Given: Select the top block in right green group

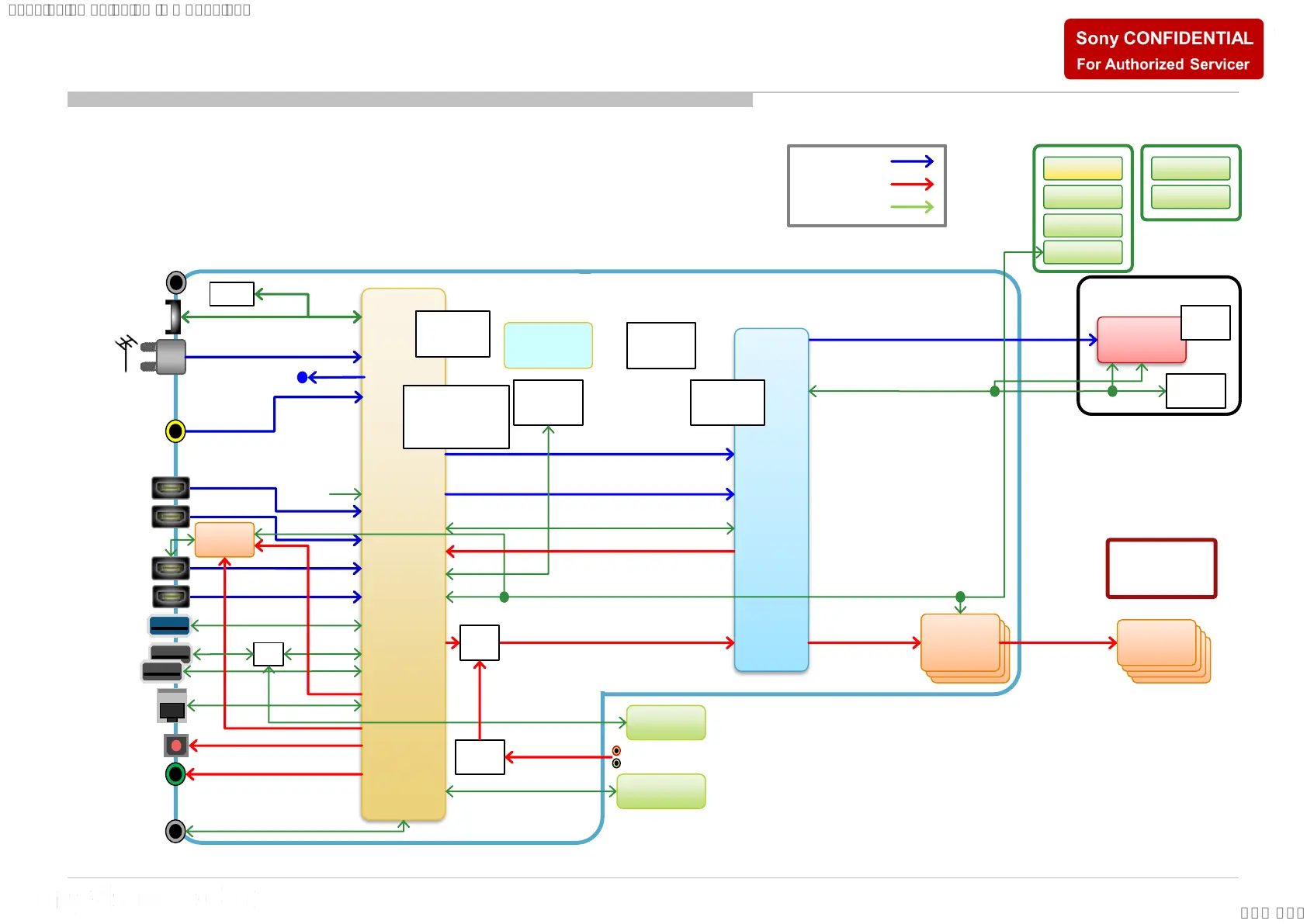Looking at the screenshot, I should click(x=1191, y=168).
